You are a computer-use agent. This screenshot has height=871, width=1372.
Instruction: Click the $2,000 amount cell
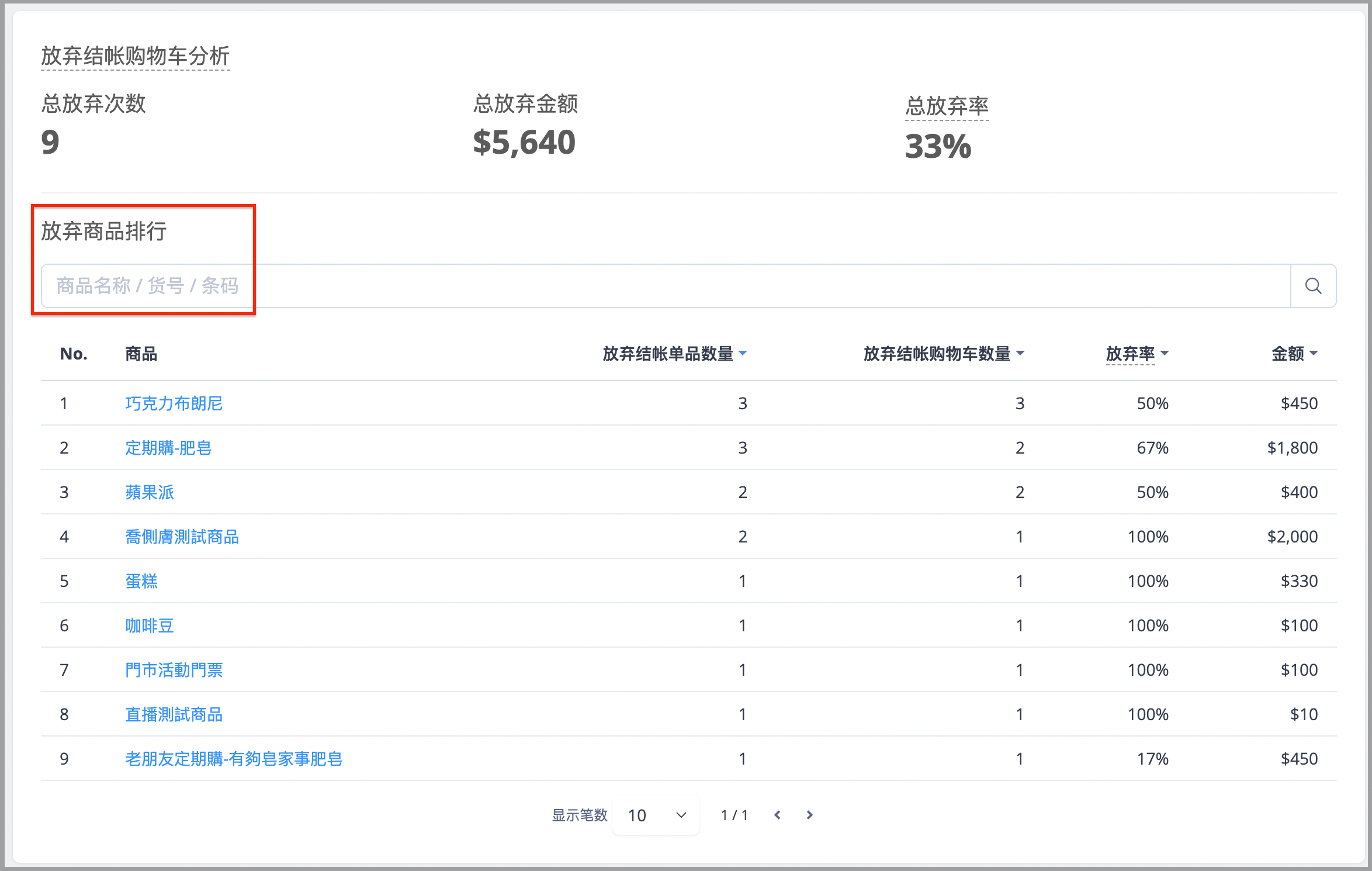[1292, 537]
